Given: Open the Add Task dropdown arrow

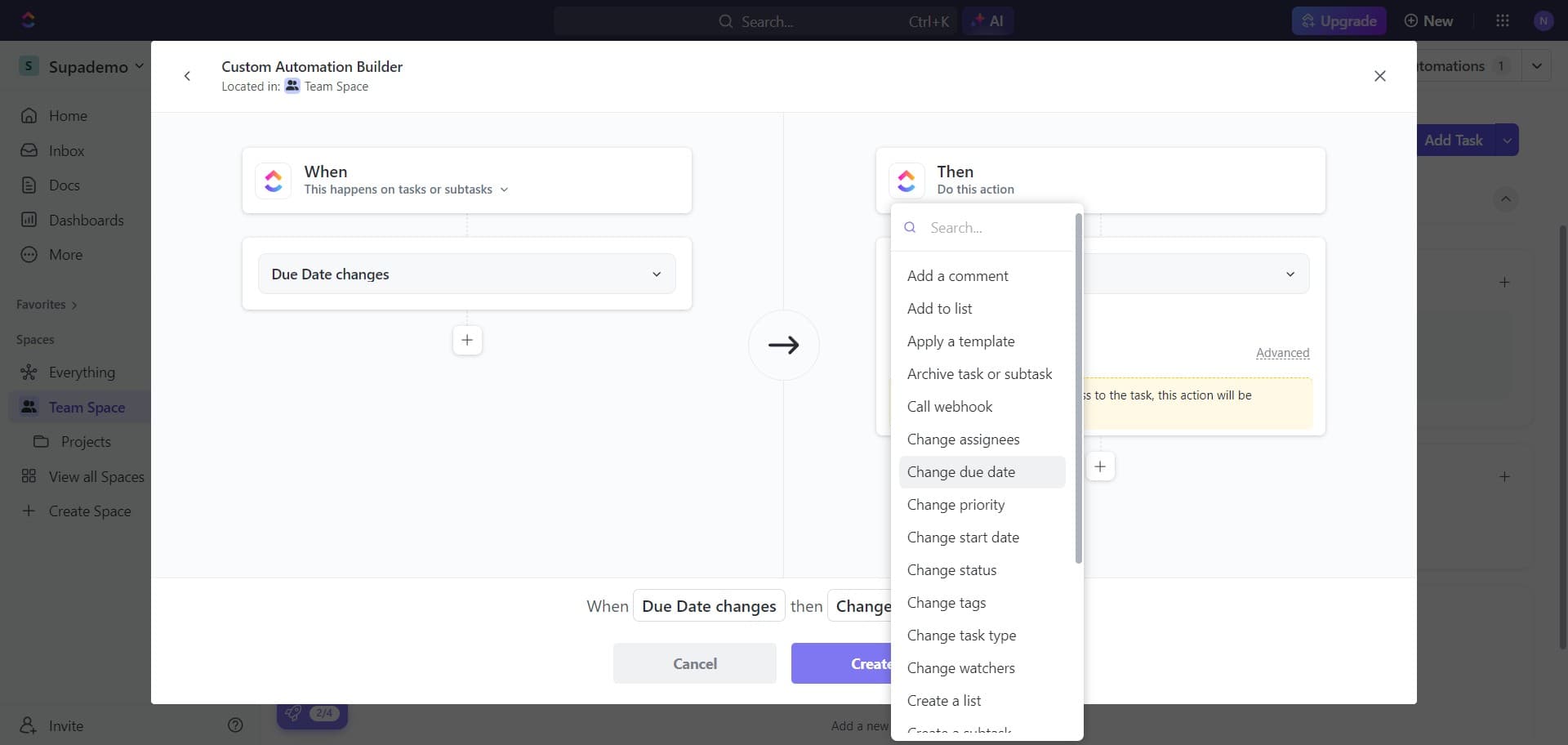Looking at the screenshot, I should (x=1508, y=140).
